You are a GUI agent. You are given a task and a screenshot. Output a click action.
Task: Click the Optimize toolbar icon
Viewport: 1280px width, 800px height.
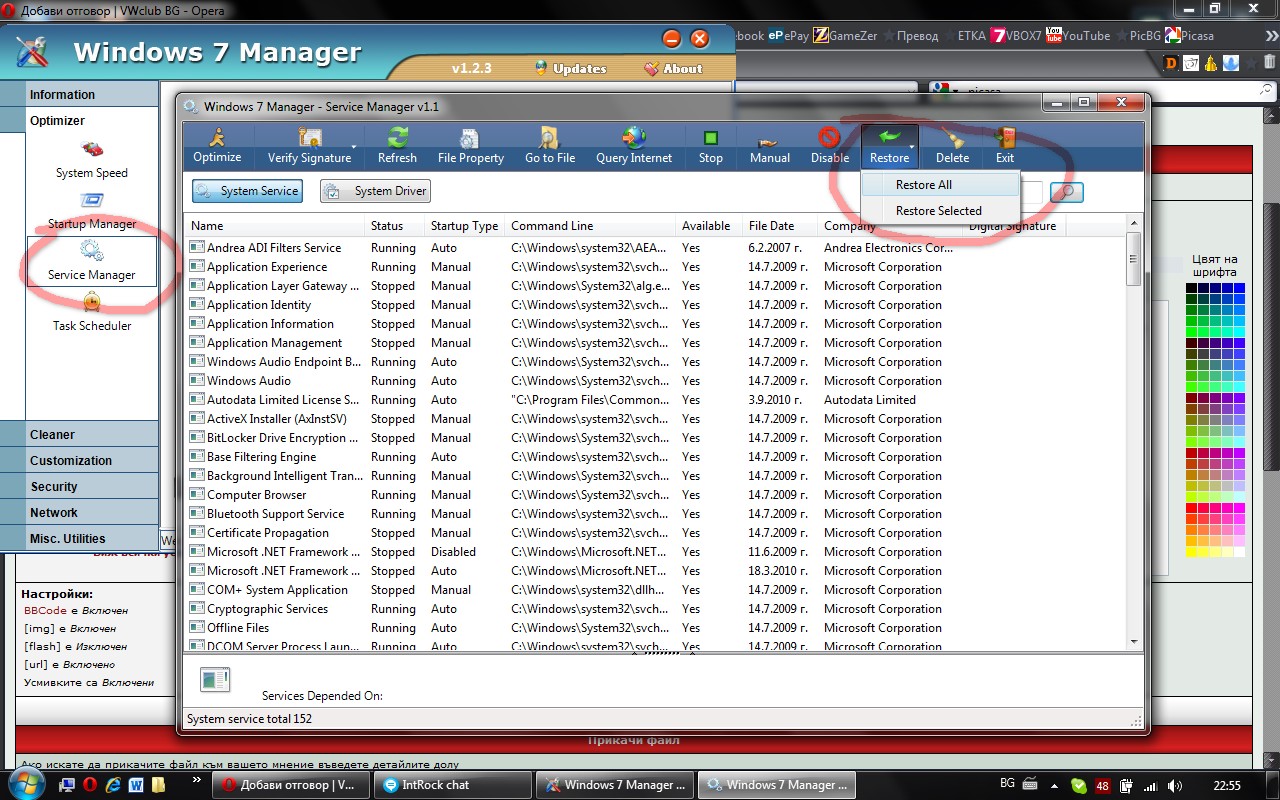[217, 146]
